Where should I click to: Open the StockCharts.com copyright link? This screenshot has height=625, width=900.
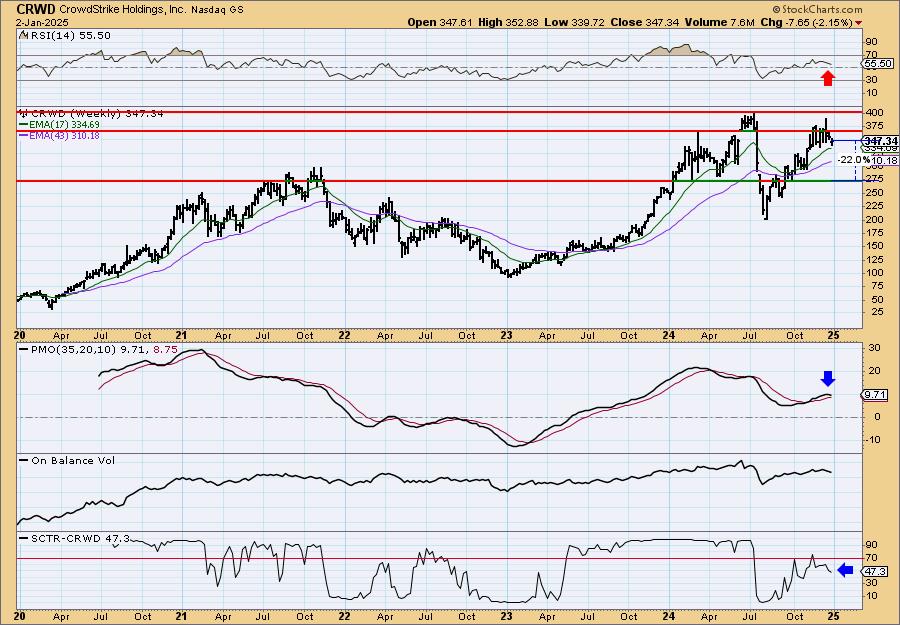(817, 9)
